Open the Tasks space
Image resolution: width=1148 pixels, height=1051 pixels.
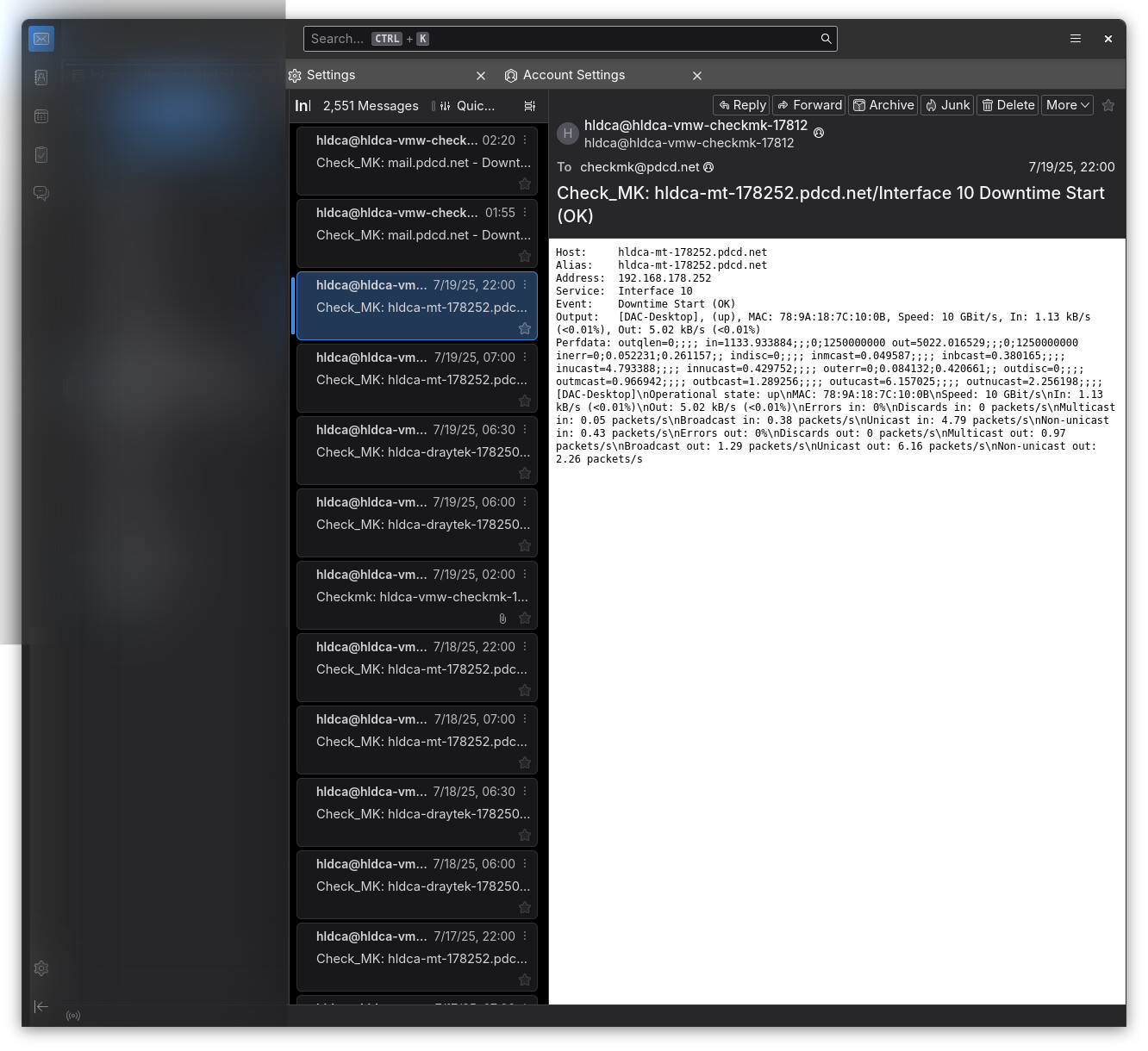41,154
